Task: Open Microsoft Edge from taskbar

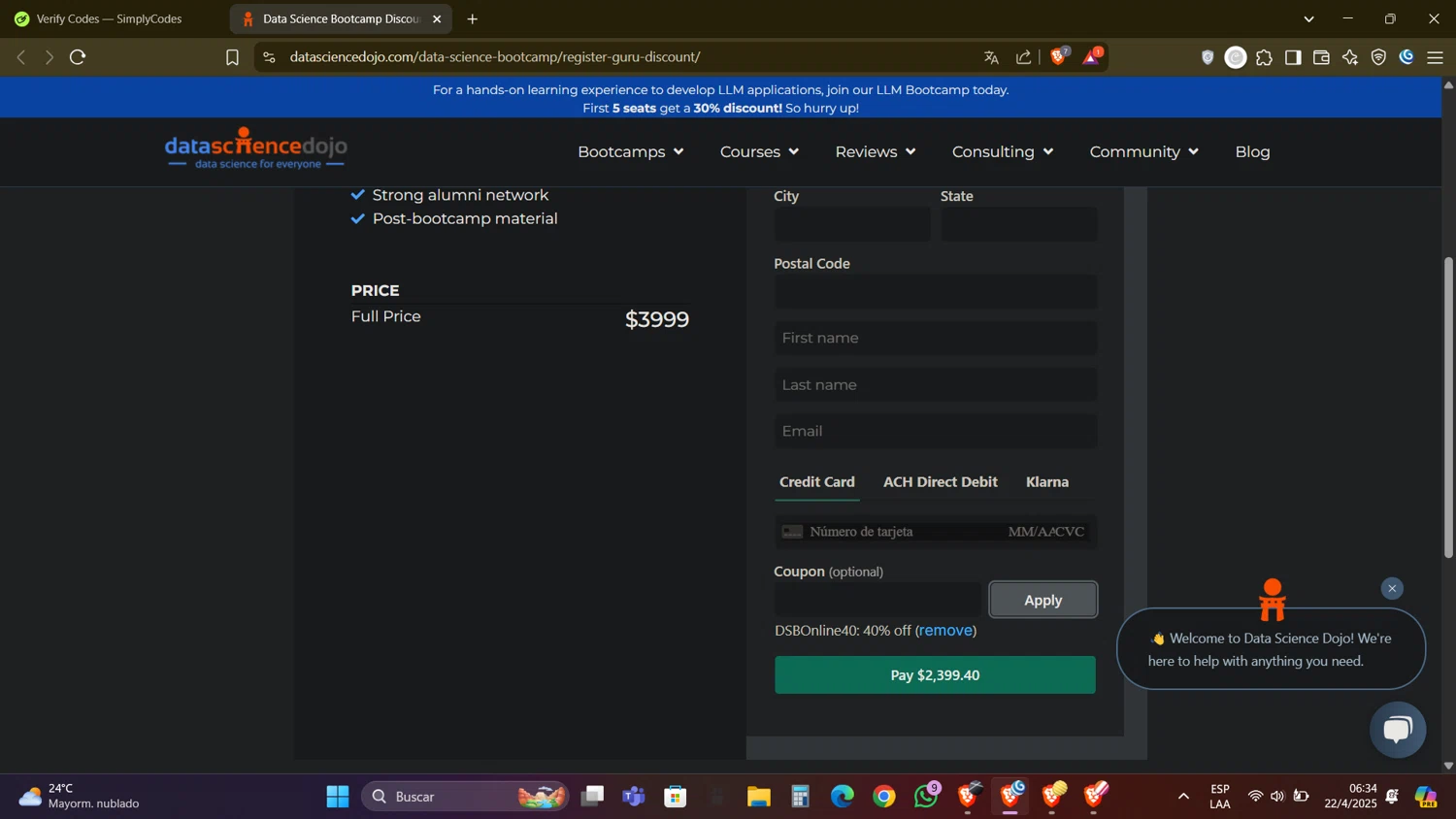Action: click(x=843, y=797)
